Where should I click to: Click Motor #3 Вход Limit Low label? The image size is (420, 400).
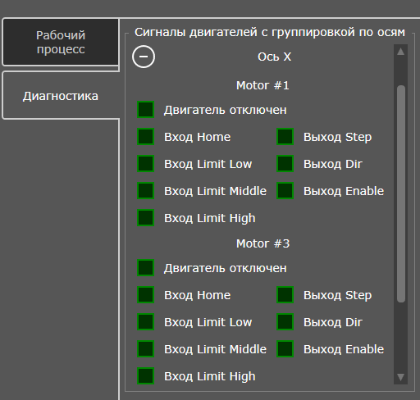[x=208, y=322]
